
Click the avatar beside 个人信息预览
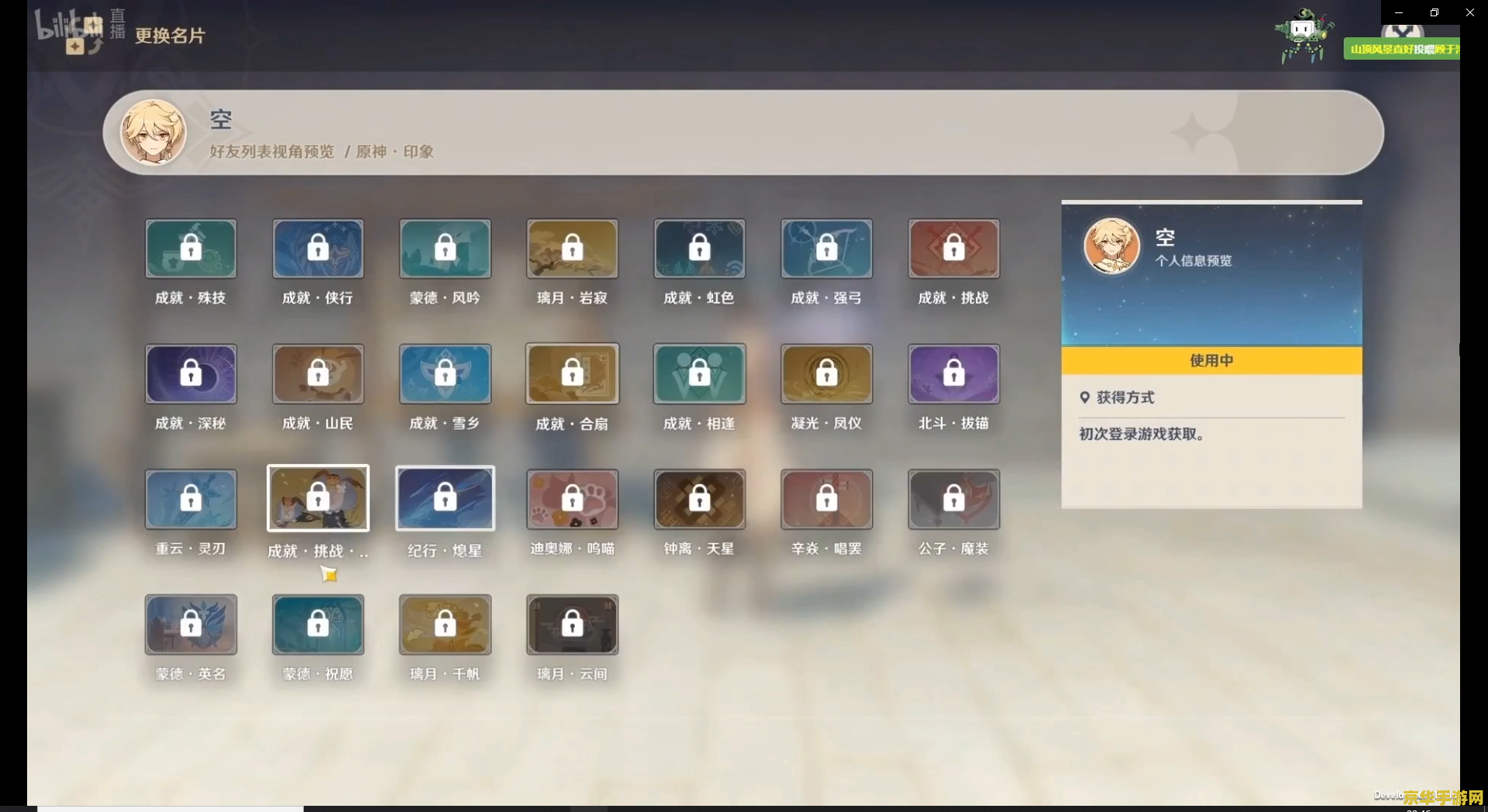1111,246
